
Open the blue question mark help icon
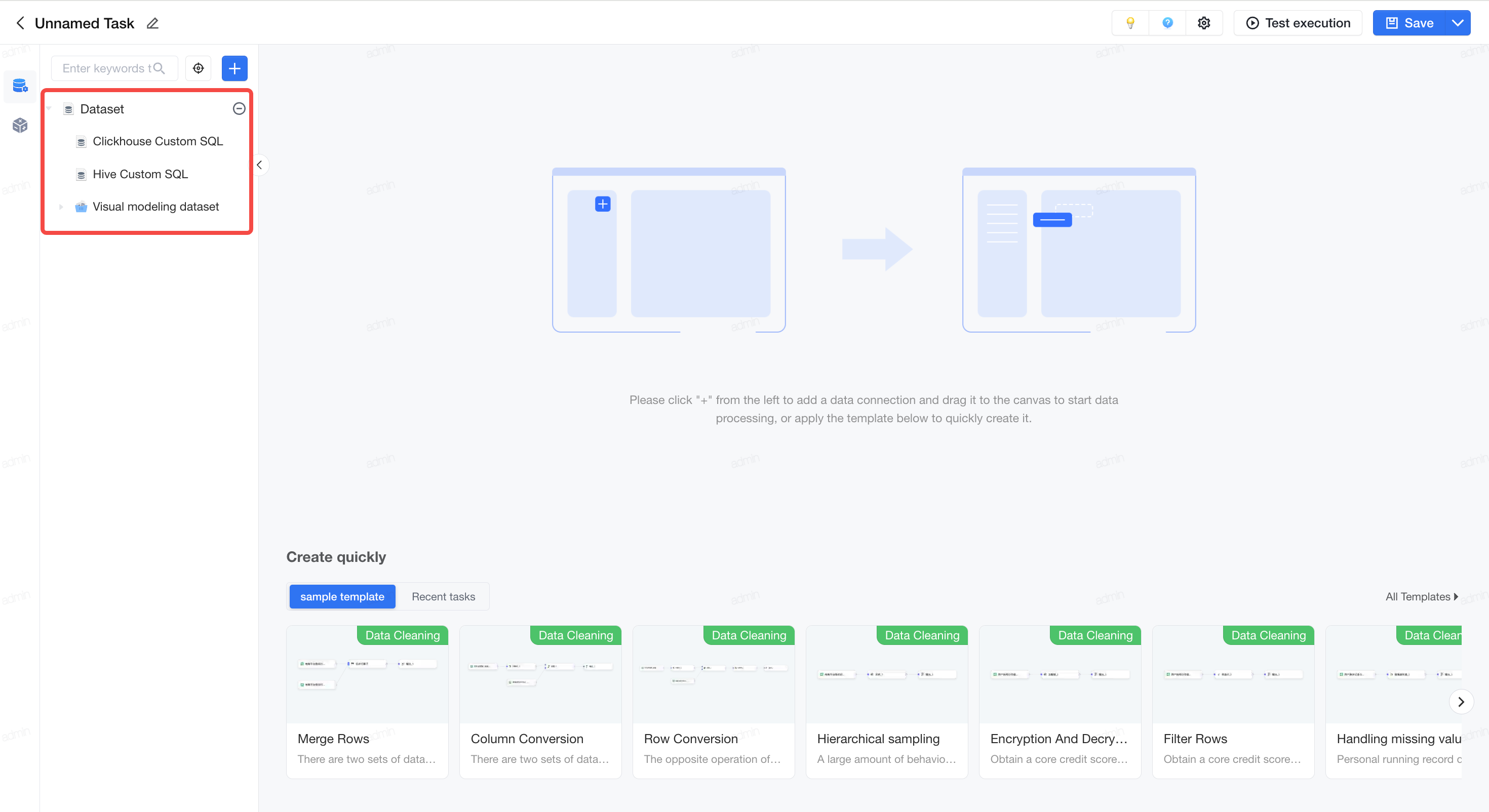[x=1167, y=23]
